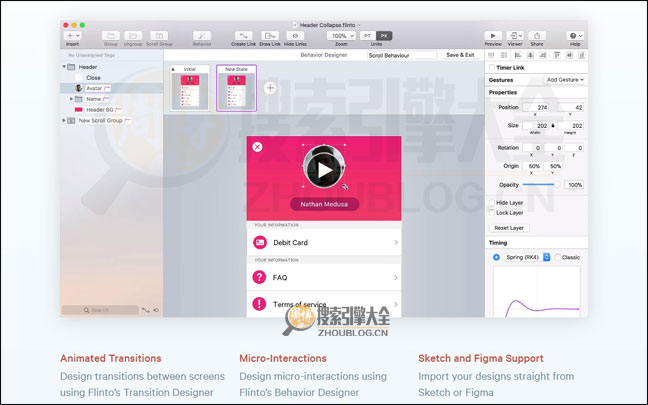648x405 pixels.
Task: Click the Terms of service exclamation icon
Action: coord(260,304)
